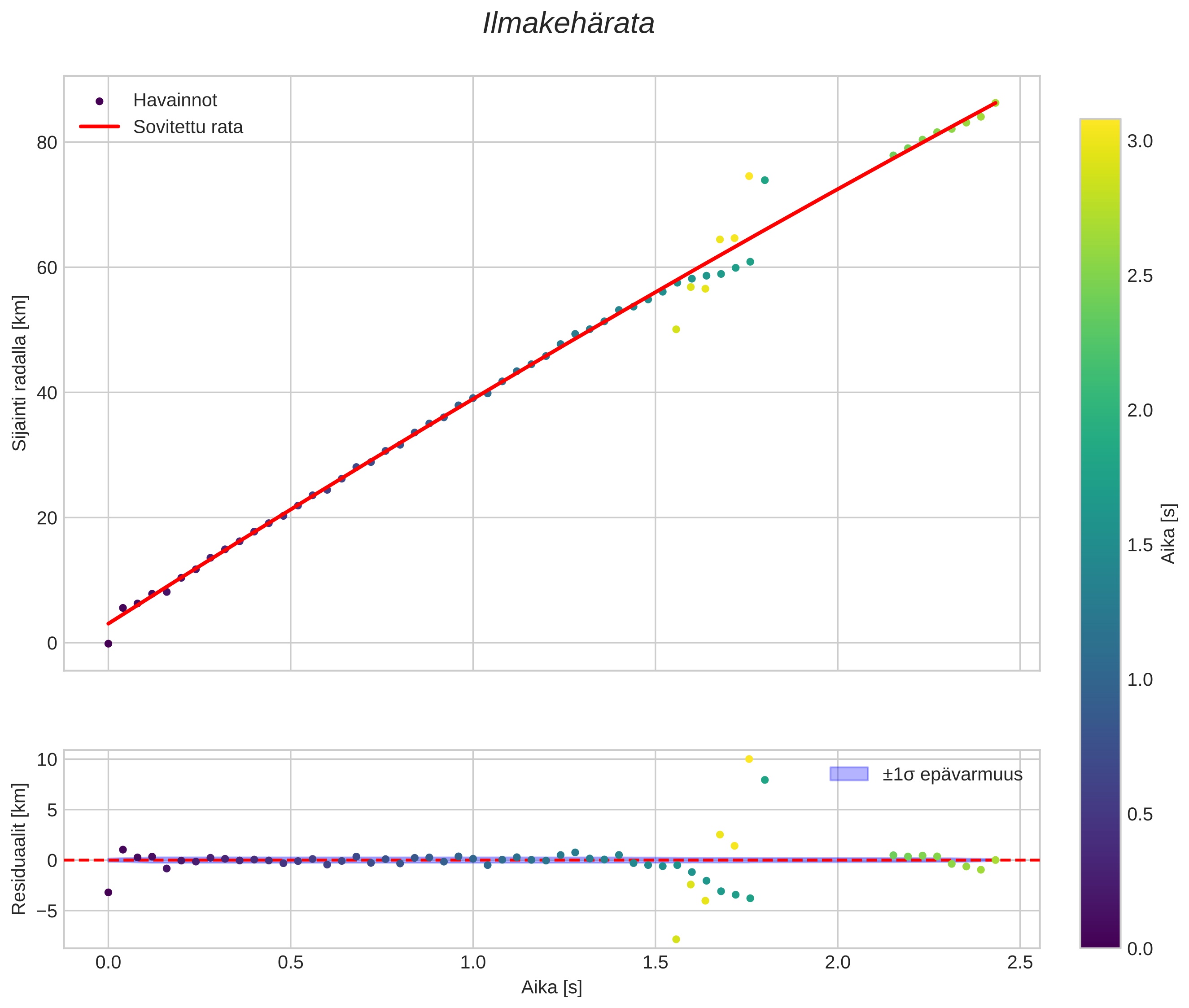Click the 3.0 tick on the colorbar
Image resolution: width=1189 pixels, height=1008 pixels.
pyautogui.click(x=1139, y=141)
